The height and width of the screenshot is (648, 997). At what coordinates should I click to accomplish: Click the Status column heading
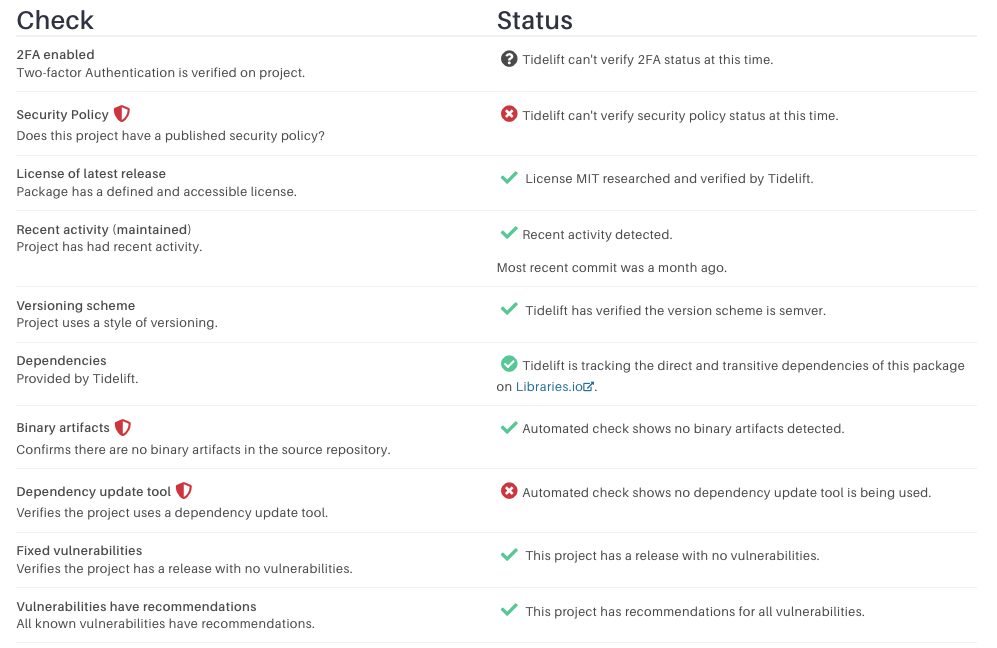(535, 20)
